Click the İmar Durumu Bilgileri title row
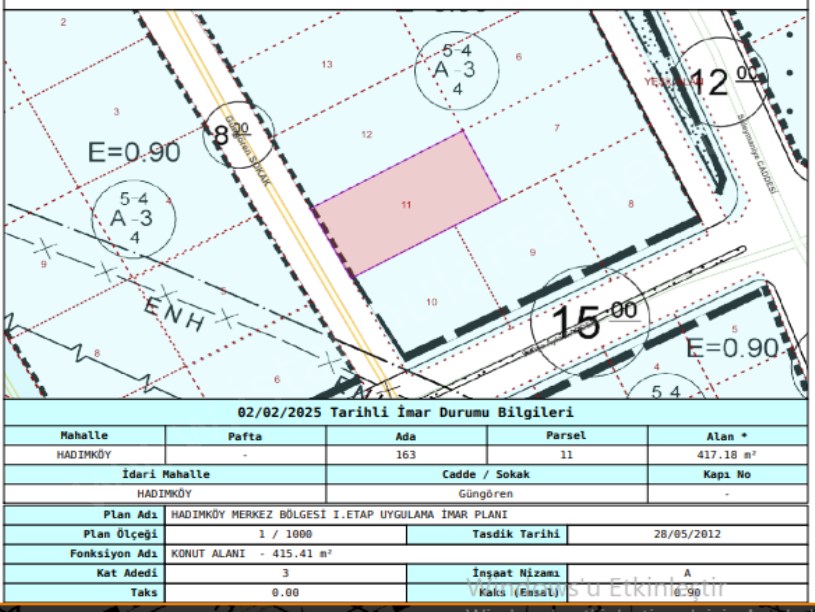 pyautogui.click(x=406, y=412)
